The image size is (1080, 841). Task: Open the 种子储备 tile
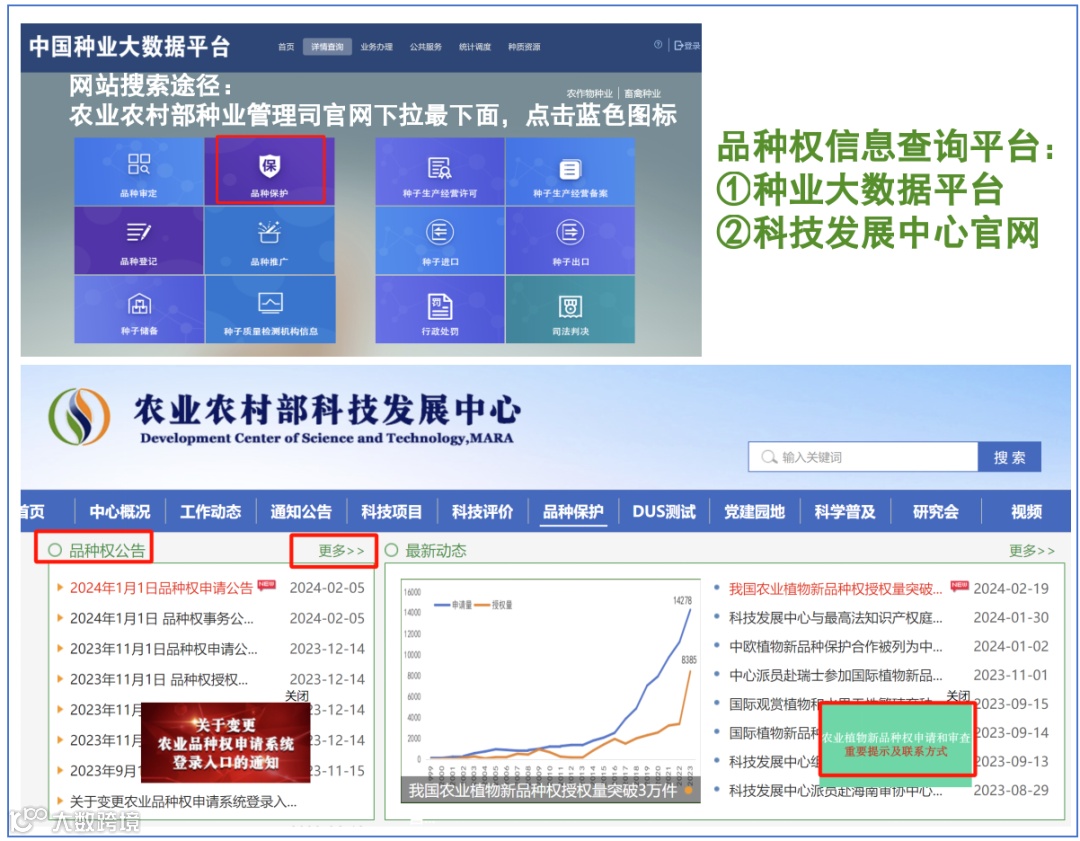click(x=139, y=309)
